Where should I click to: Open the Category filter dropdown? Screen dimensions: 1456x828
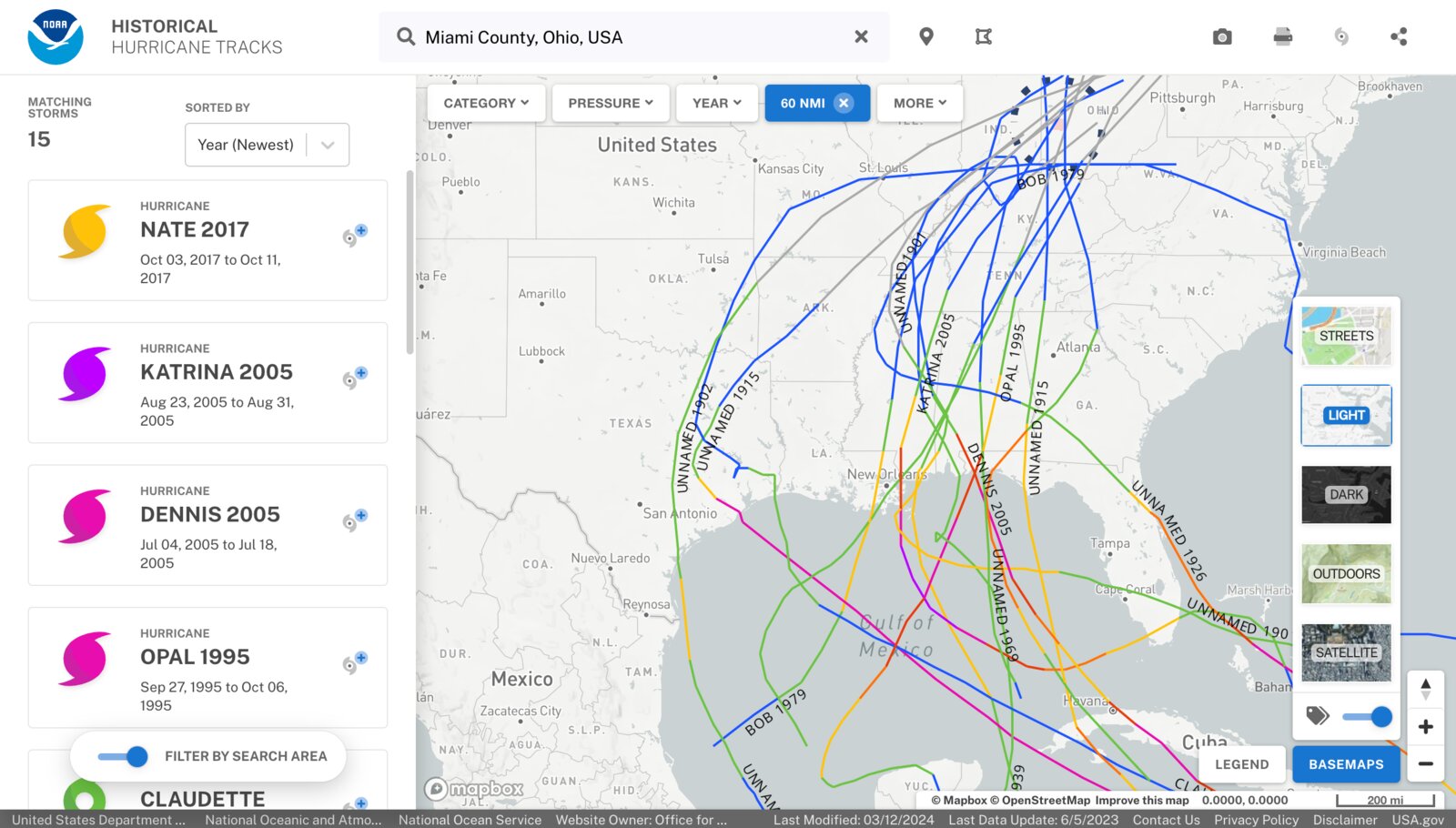point(485,103)
